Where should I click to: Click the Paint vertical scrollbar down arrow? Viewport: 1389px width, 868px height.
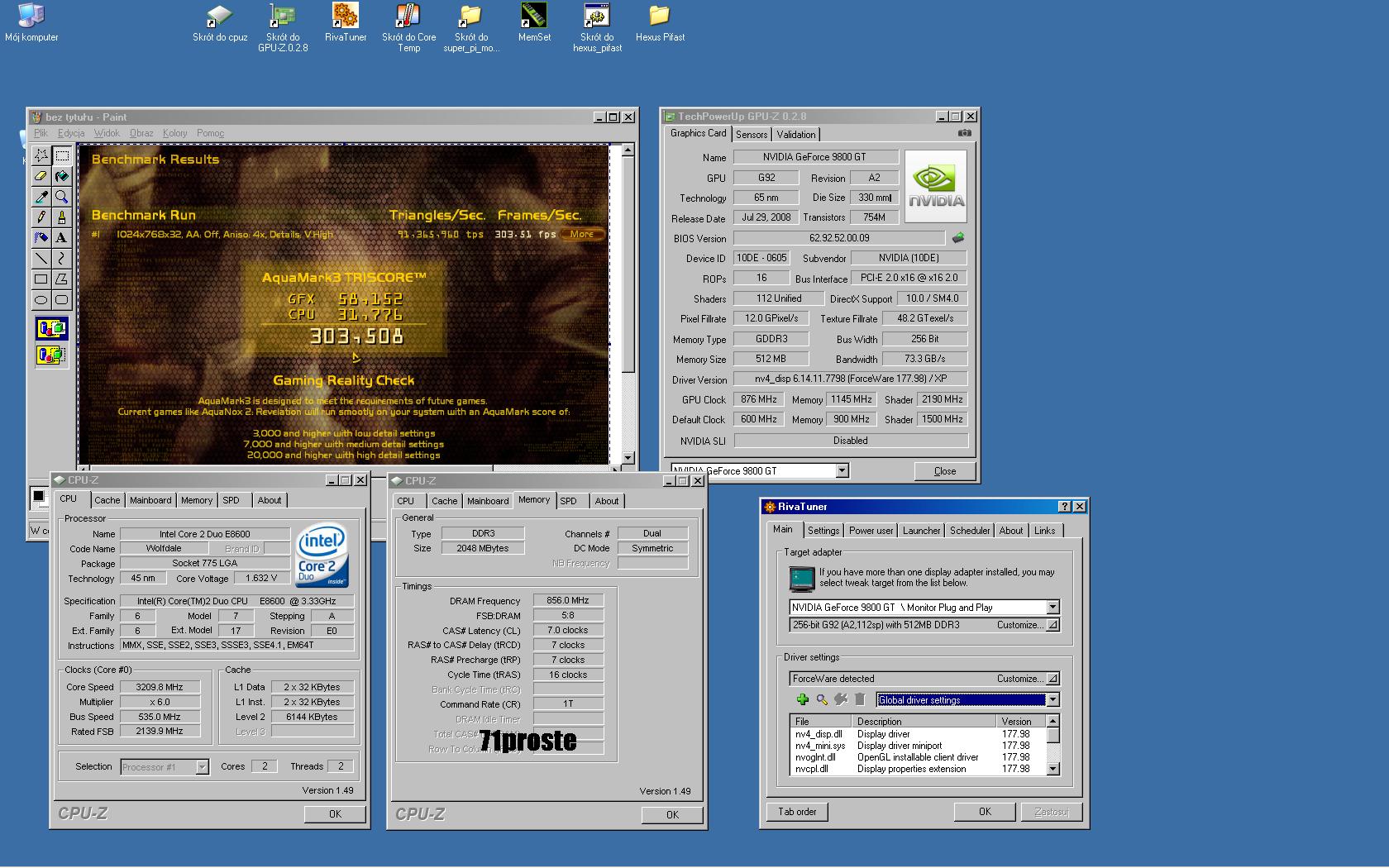coord(628,458)
